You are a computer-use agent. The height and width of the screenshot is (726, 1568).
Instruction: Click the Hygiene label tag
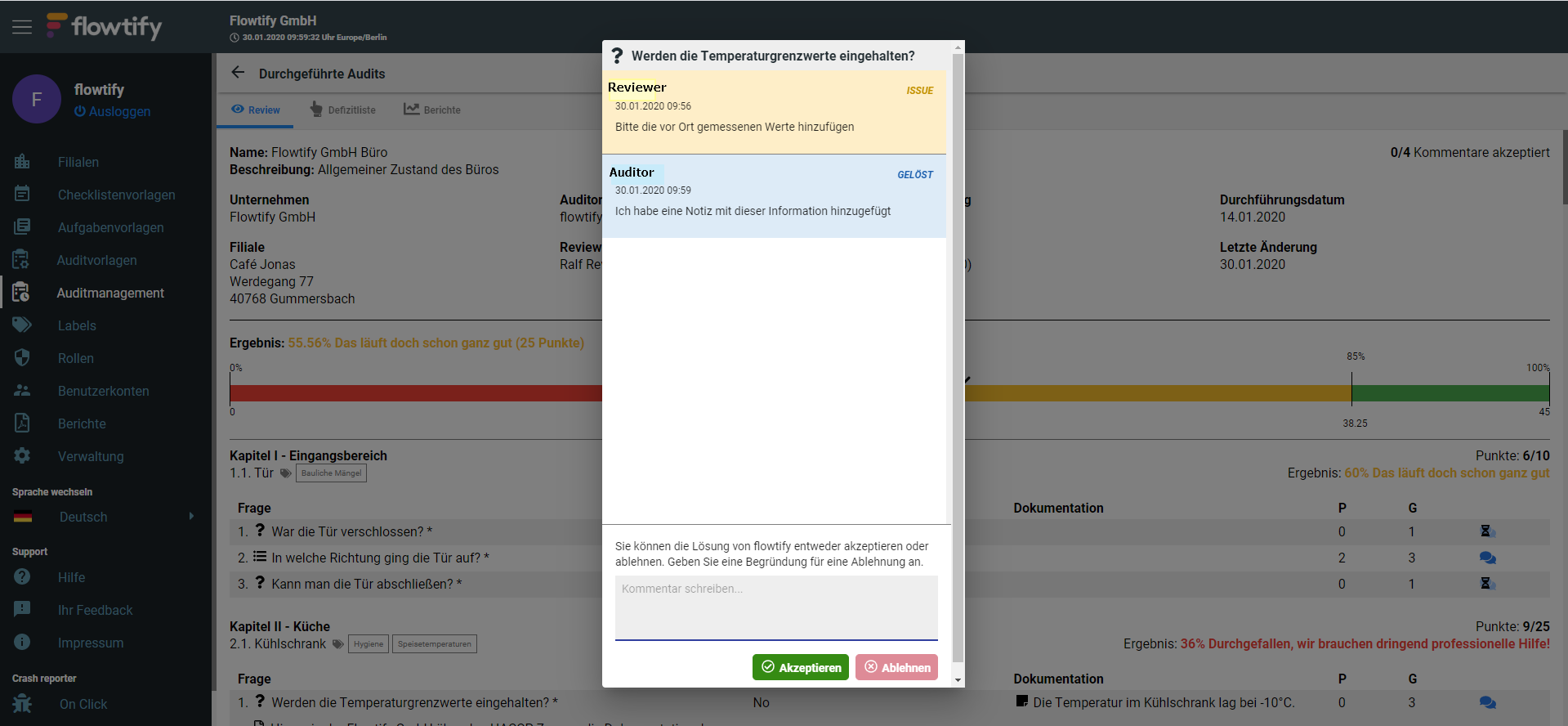(x=369, y=644)
